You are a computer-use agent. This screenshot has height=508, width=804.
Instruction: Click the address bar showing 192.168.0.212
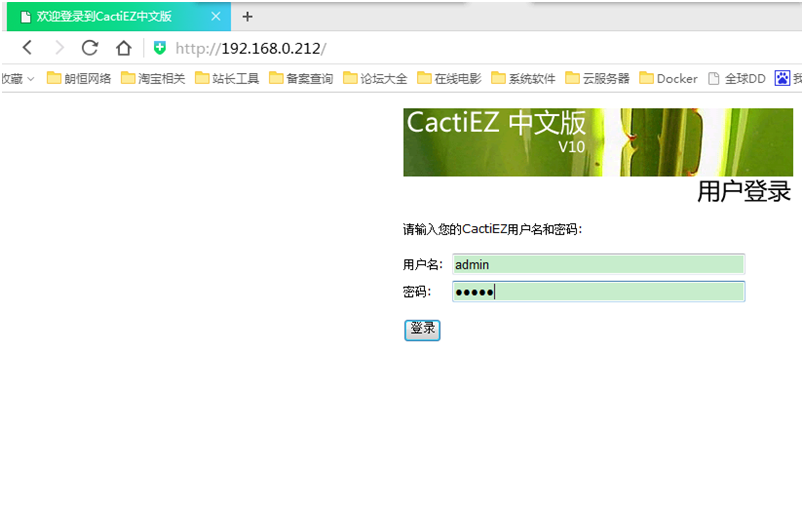[x=250, y=48]
